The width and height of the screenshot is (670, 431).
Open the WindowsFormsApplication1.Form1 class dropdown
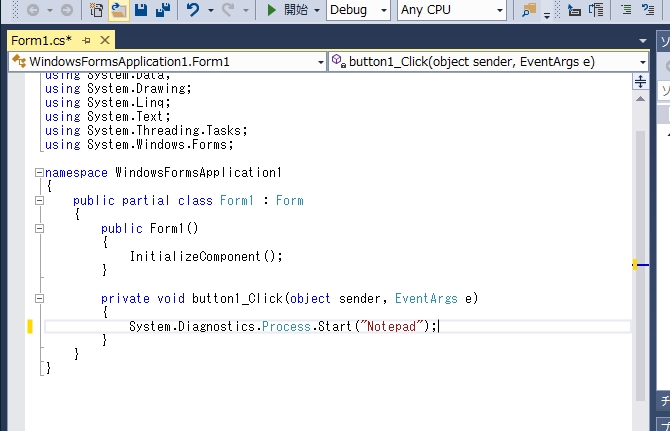pyautogui.click(x=166, y=62)
